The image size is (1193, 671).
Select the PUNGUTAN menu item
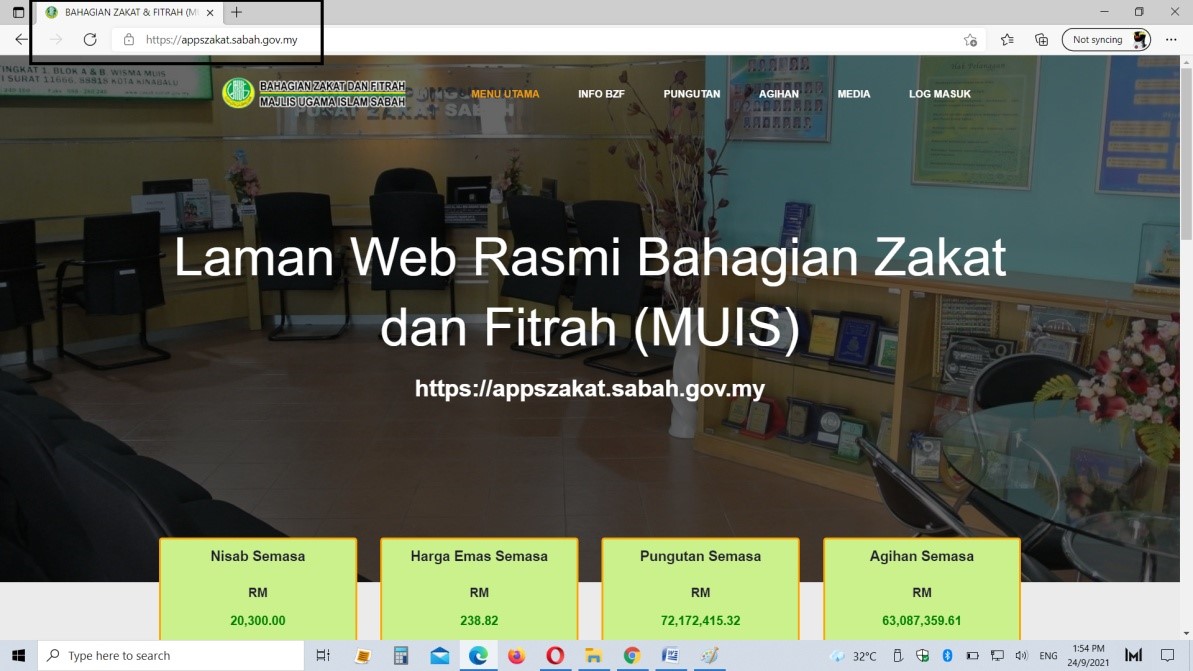pos(691,94)
